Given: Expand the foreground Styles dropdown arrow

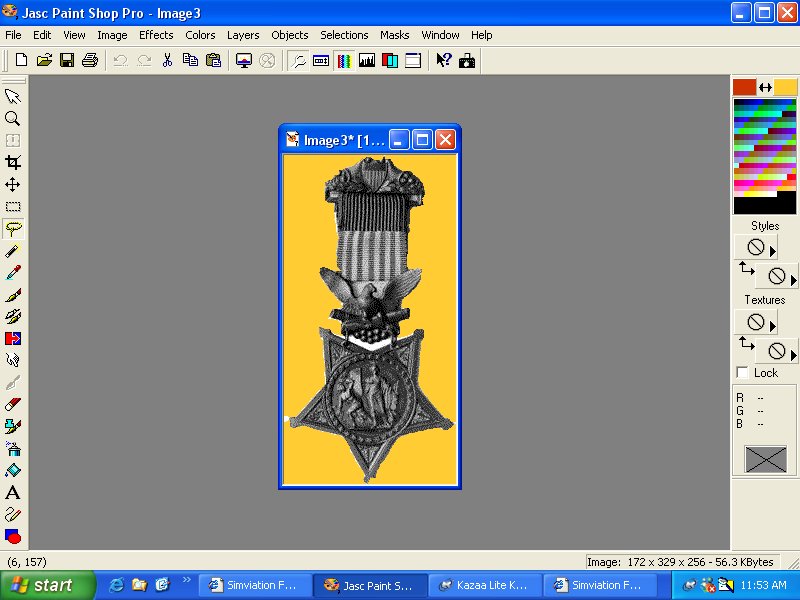Looking at the screenshot, I should point(772,250).
